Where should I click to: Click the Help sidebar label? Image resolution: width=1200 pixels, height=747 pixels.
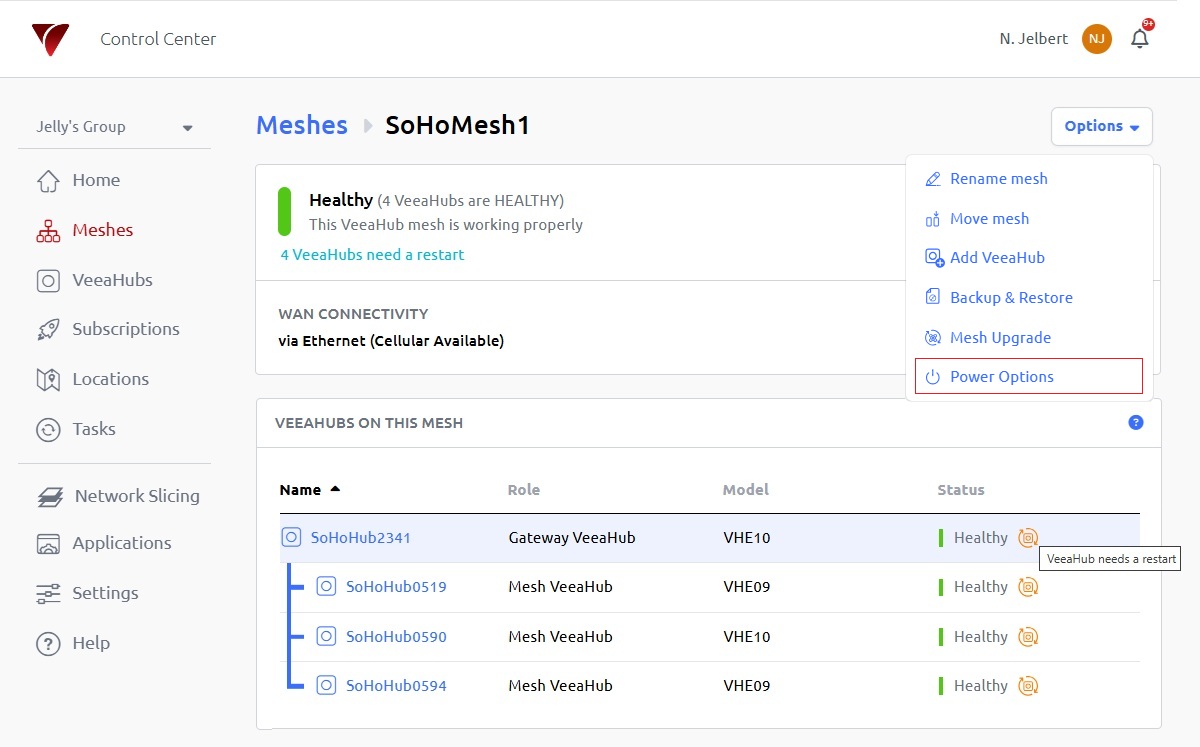point(91,644)
